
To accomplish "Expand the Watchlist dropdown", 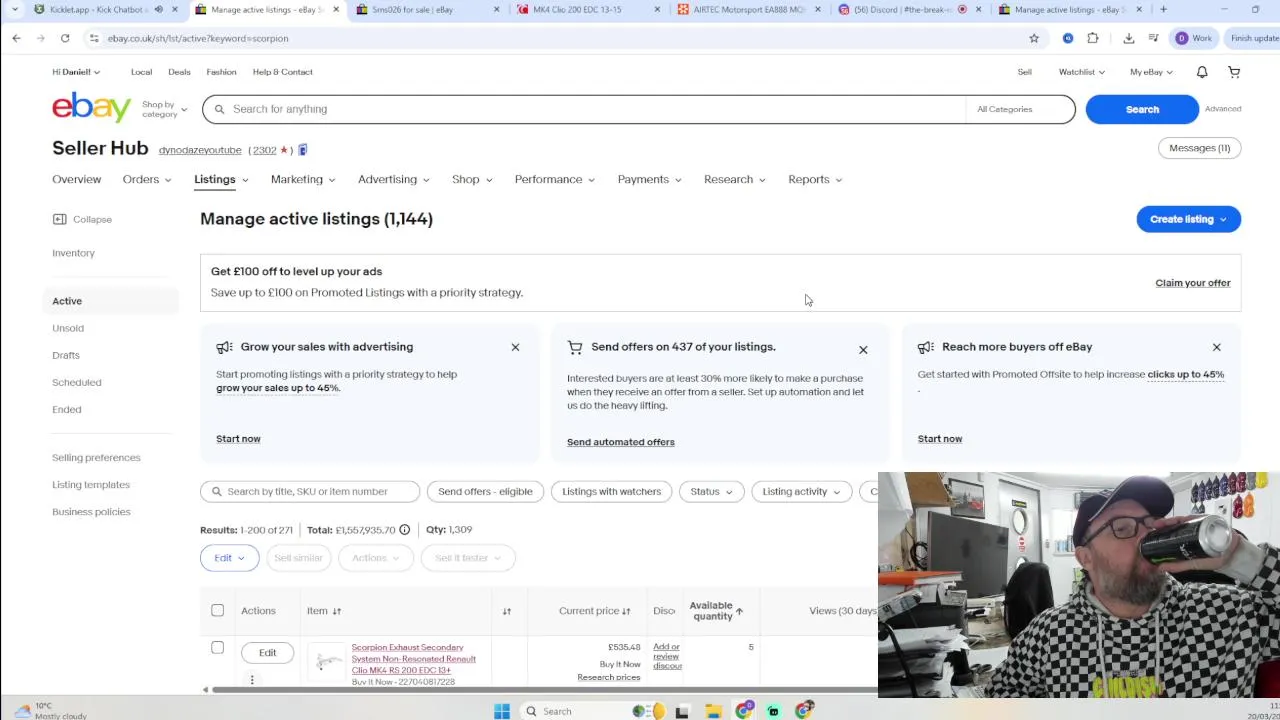I will [1082, 72].
